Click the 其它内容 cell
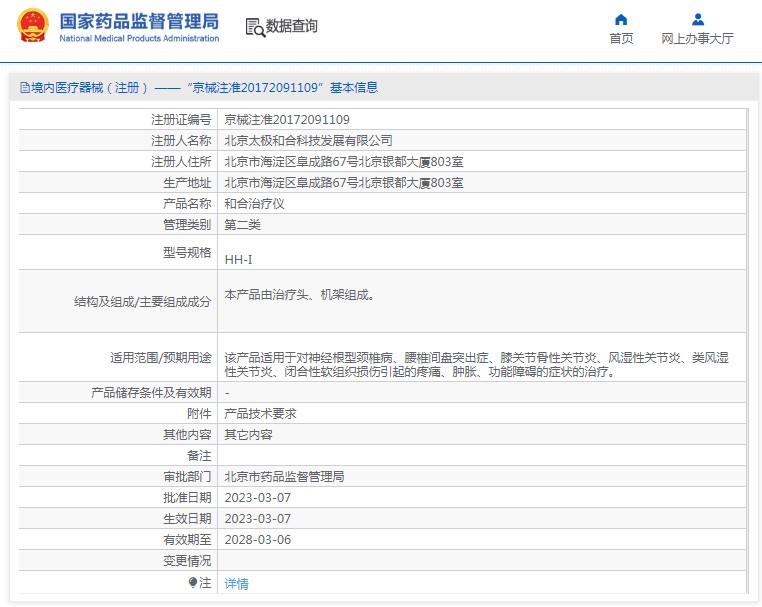 (248, 434)
